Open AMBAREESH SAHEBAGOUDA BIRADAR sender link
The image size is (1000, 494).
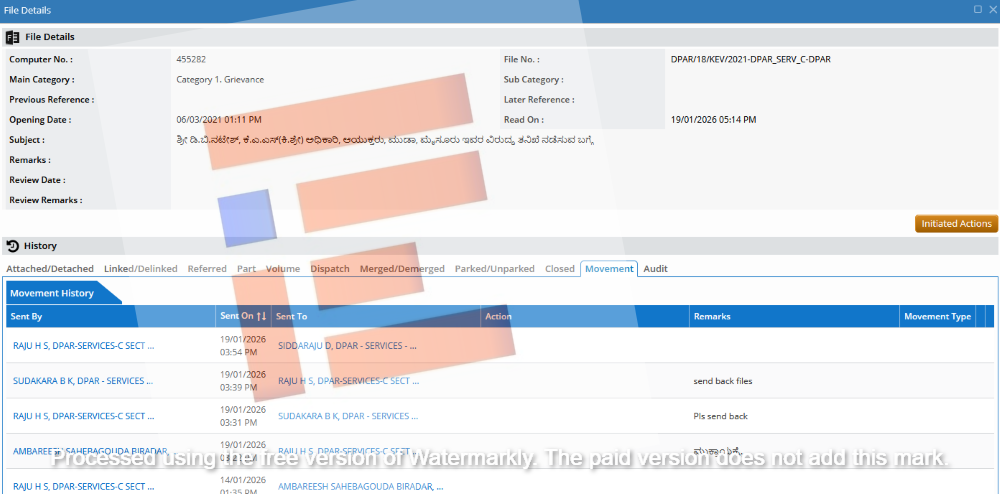pos(90,451)
